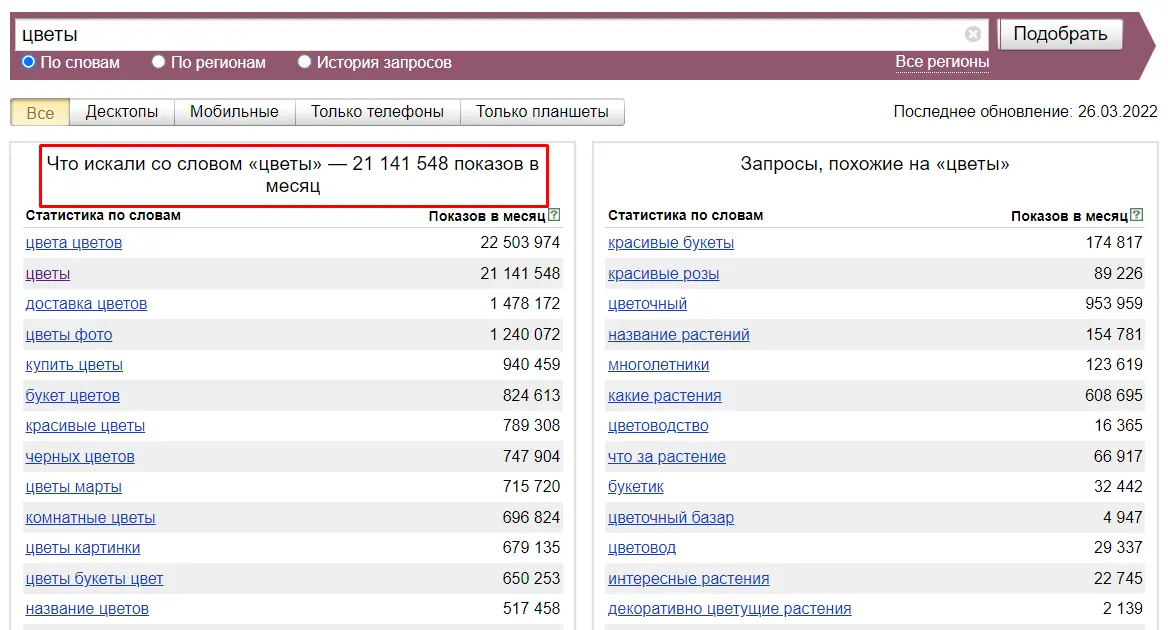Select the 'Только телефоны' tab
The width and height of the screenshot is (1168, 630).
coord(377,112)
